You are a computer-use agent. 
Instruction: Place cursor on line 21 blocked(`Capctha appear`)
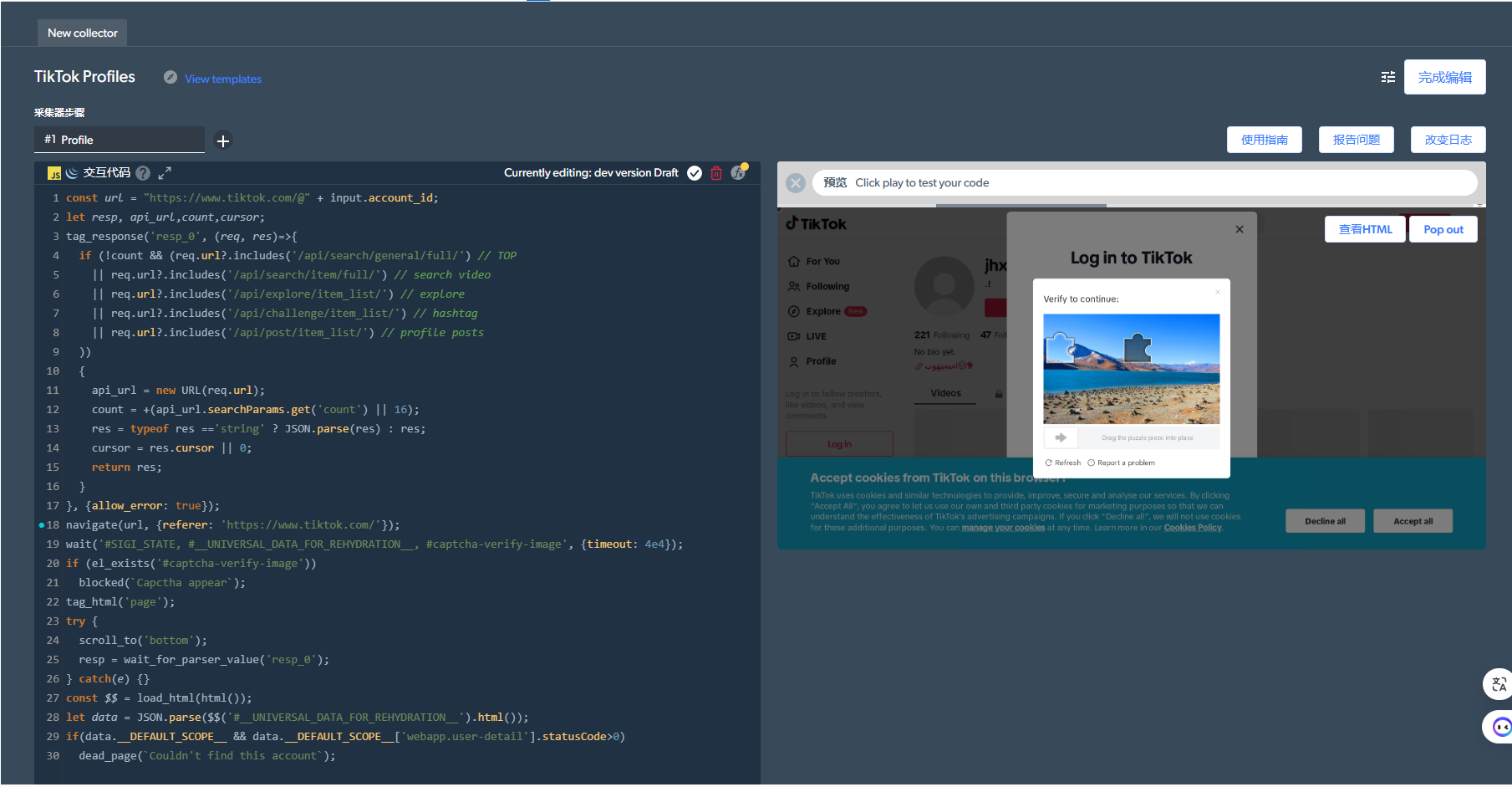tap(162, 583)
